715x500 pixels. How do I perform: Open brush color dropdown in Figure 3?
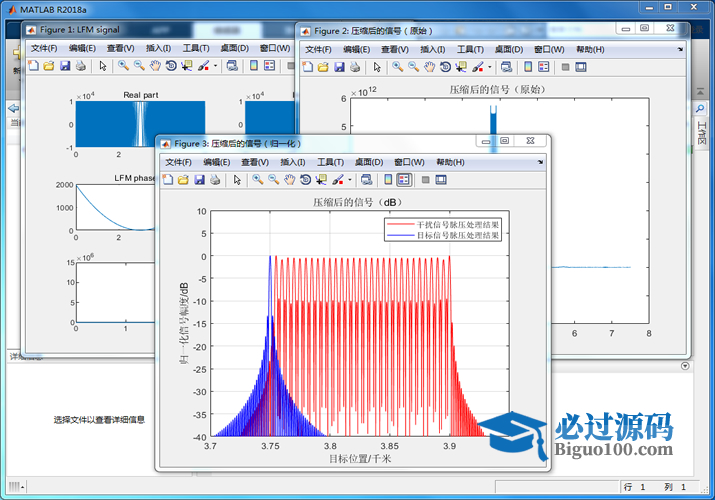coord(350,180)
